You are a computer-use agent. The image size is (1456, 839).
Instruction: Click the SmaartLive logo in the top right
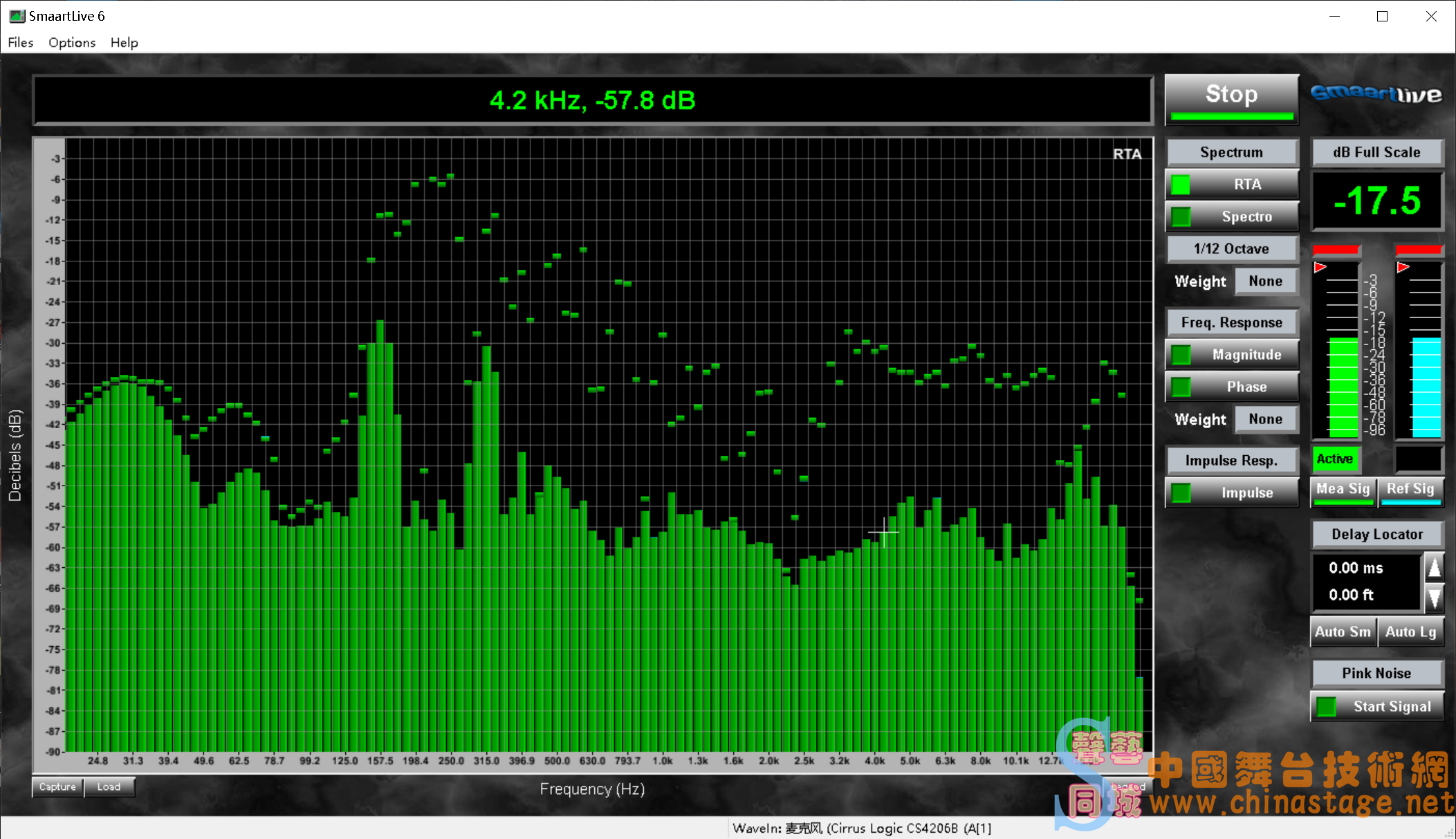(1376, 95)
